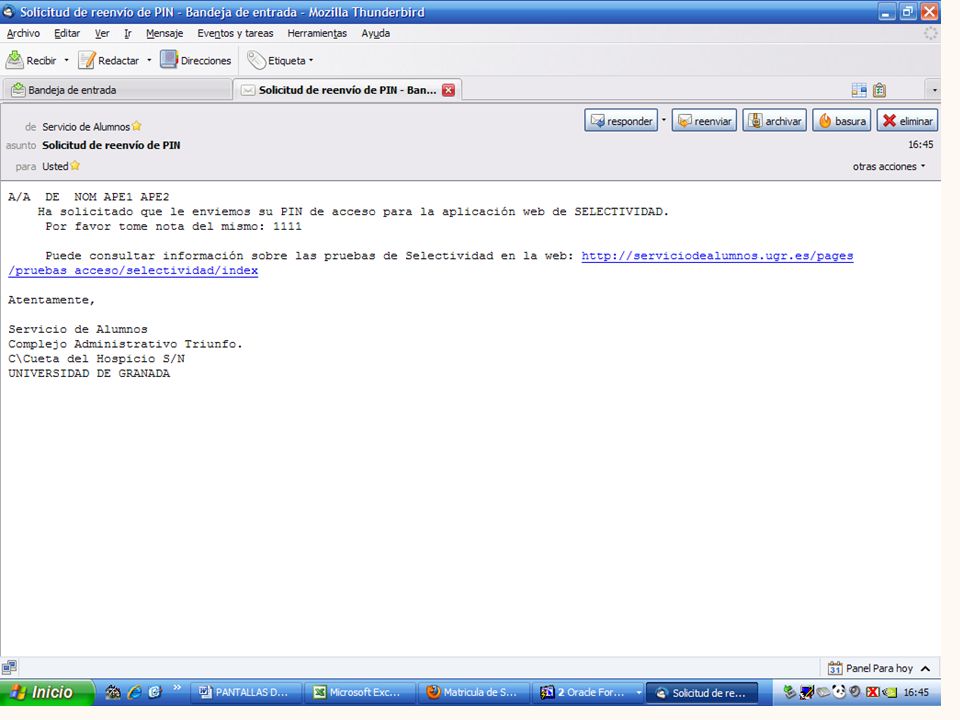Click the recipient name Usted
Image resolution: width=960 pixels, height=720 pixels.
[55, 166]
